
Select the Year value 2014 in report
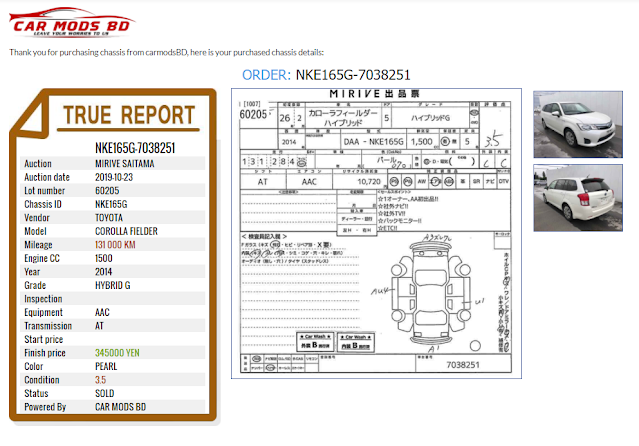point(104,272)
